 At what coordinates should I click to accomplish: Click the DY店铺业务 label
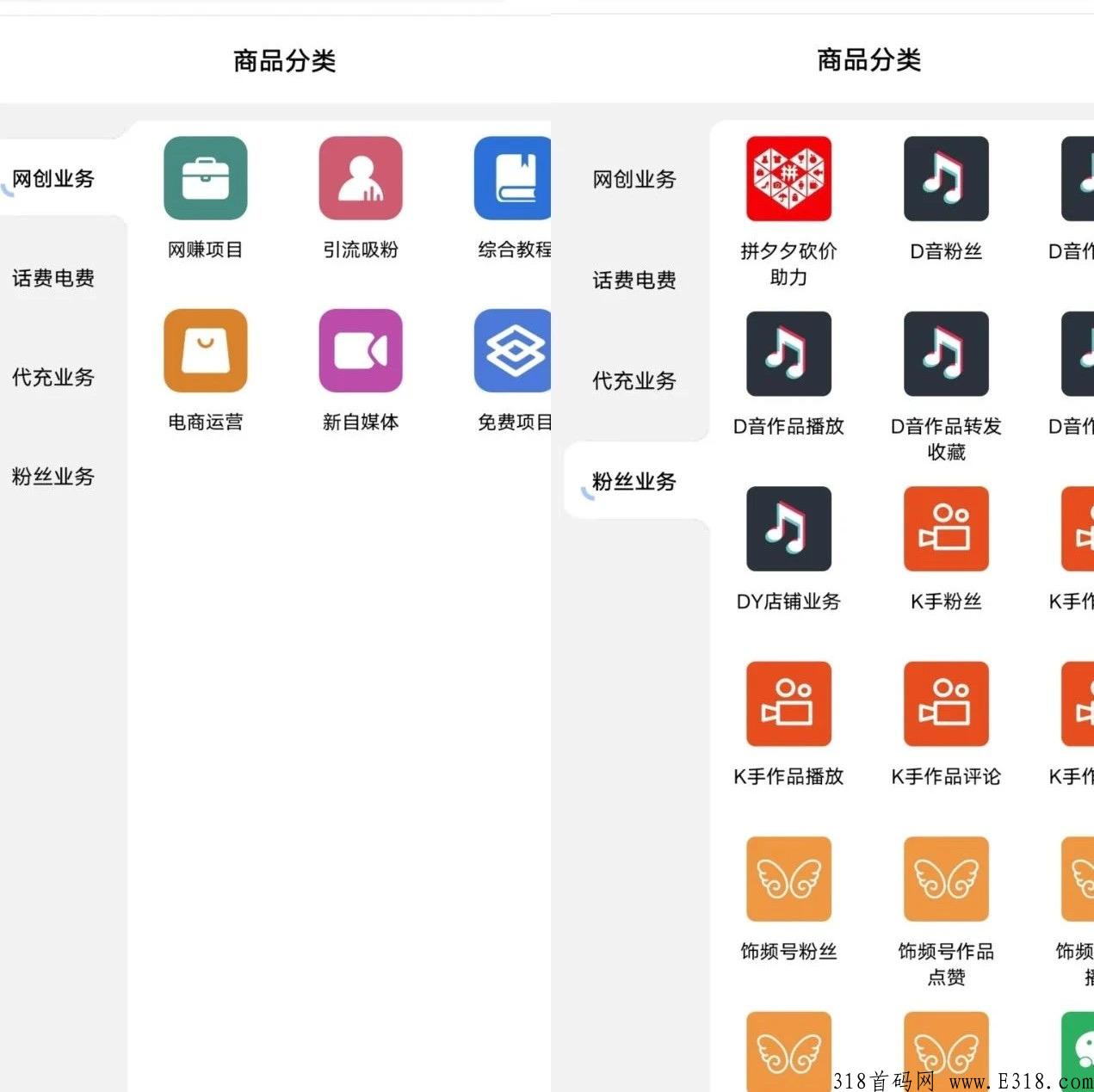pos(788,602)
